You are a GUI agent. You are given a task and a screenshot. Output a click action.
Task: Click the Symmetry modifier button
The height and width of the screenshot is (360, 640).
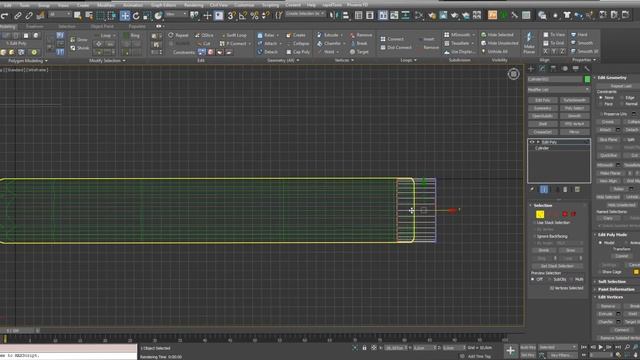(x=542, y=108)
